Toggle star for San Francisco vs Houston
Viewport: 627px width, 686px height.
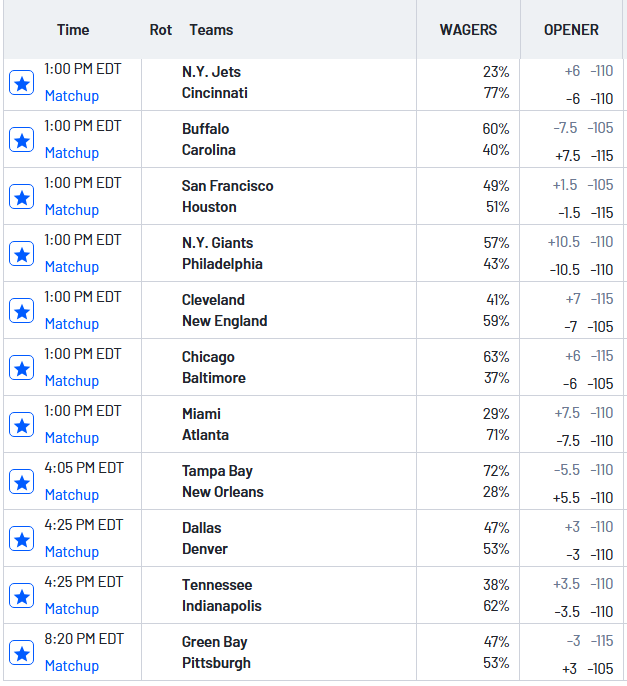click(x=21, y=197)
